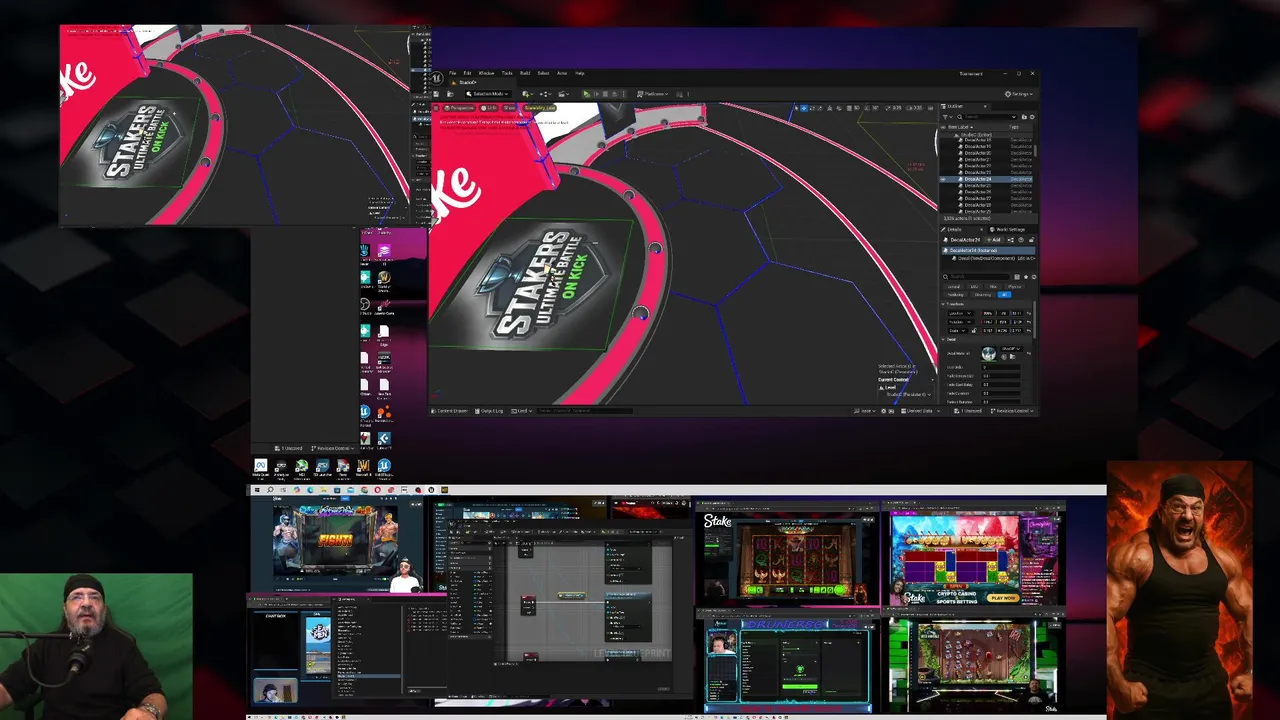The width and height of the screenshot is (1280, 720).
Task: Click the Save icon in the toolbar
Action: pyautogui.click(x=436, y=94)
